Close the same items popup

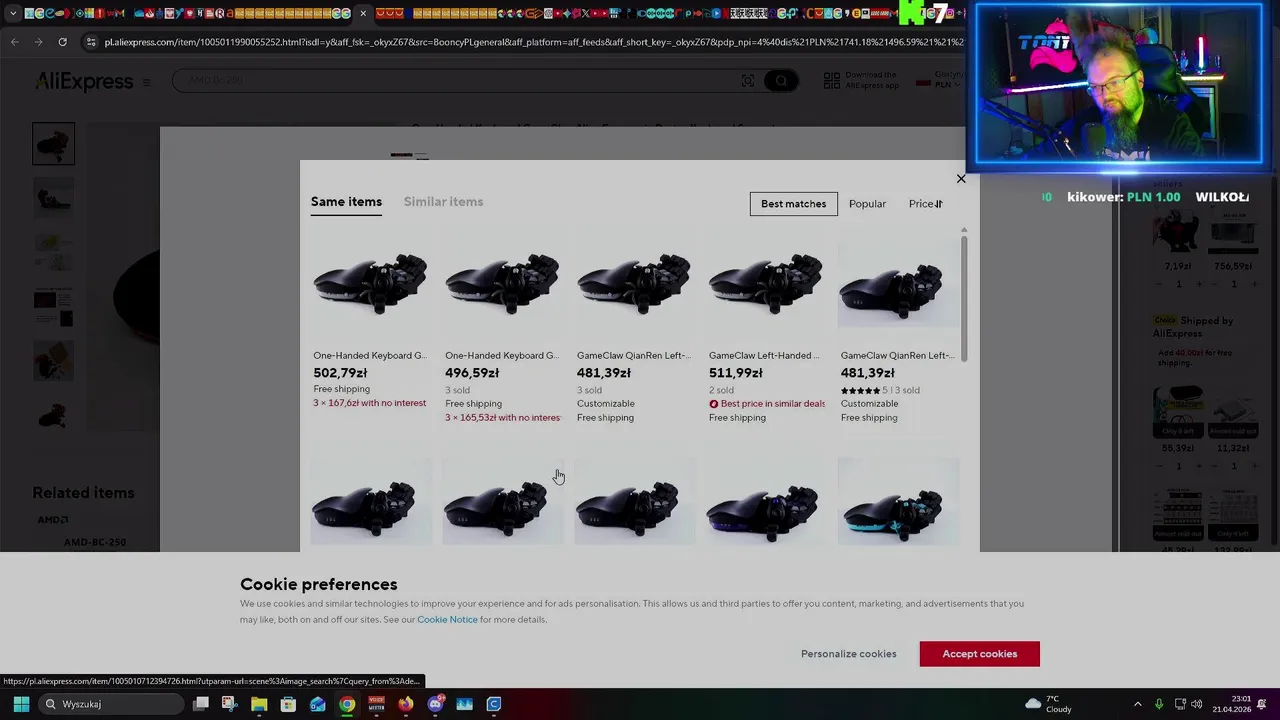tap(961, 179)
